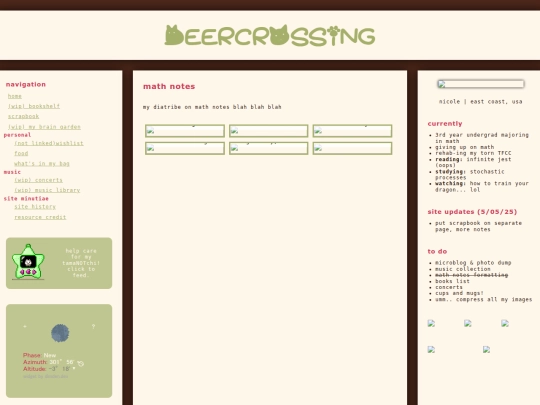
Task: Click struck-through 'math notes formatting' item
Action: [x=471, y=275]
